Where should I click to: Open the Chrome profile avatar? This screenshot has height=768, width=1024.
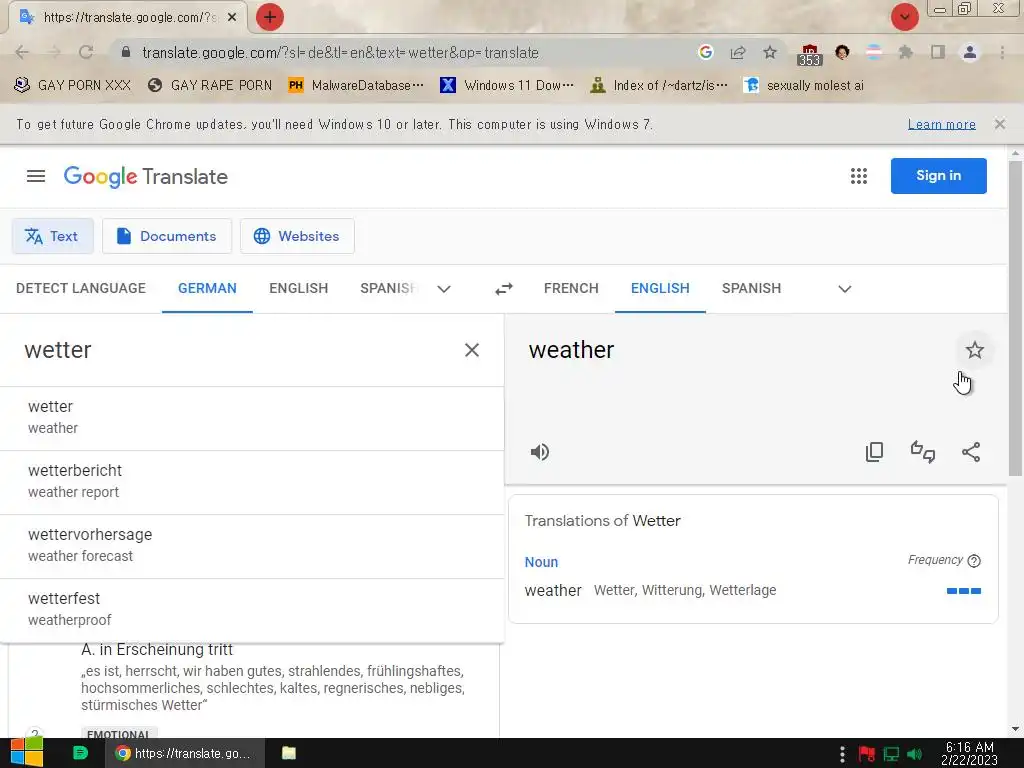pos(970,52)
